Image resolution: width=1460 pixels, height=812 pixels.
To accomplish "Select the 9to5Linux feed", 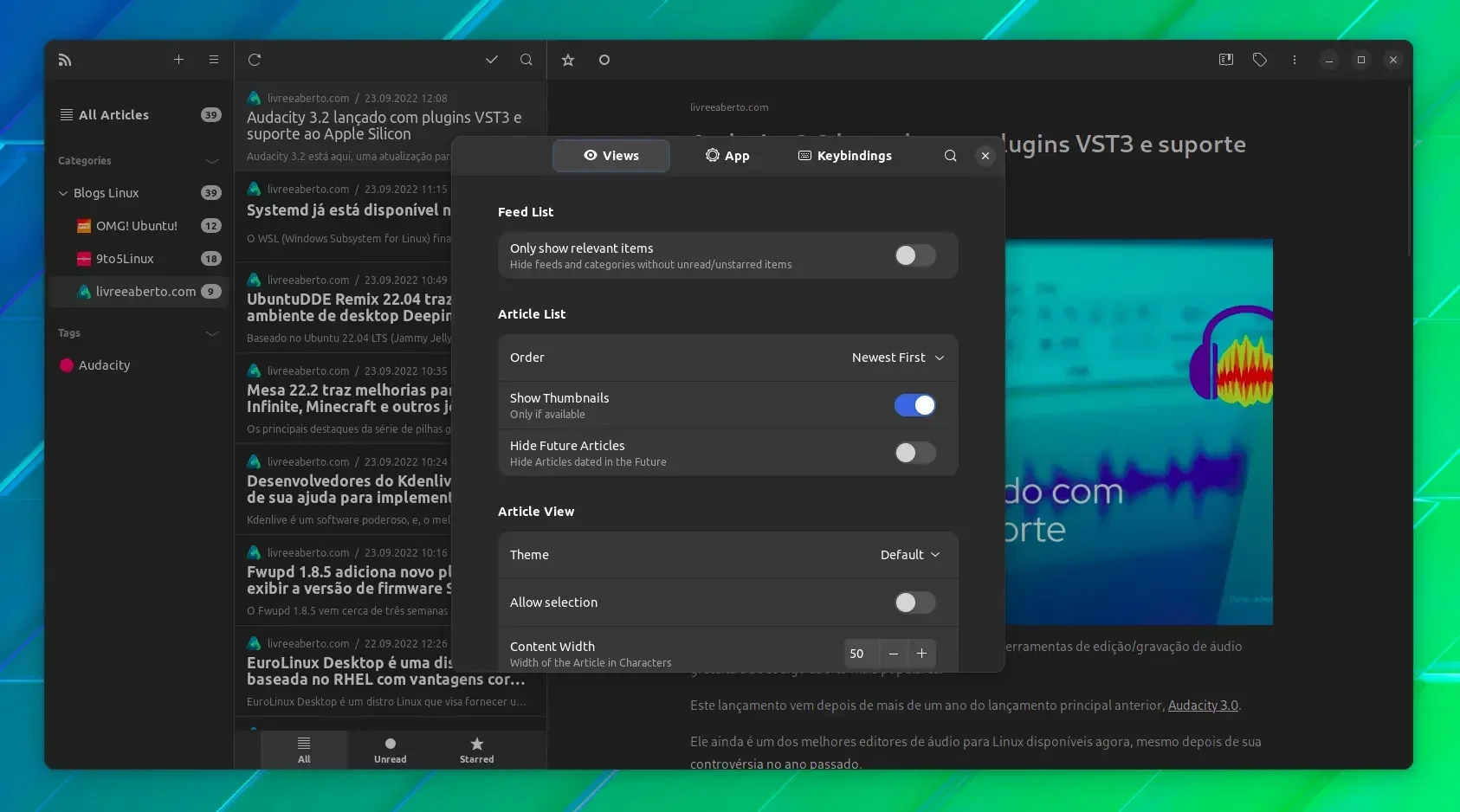I will [x=139, y=259].
